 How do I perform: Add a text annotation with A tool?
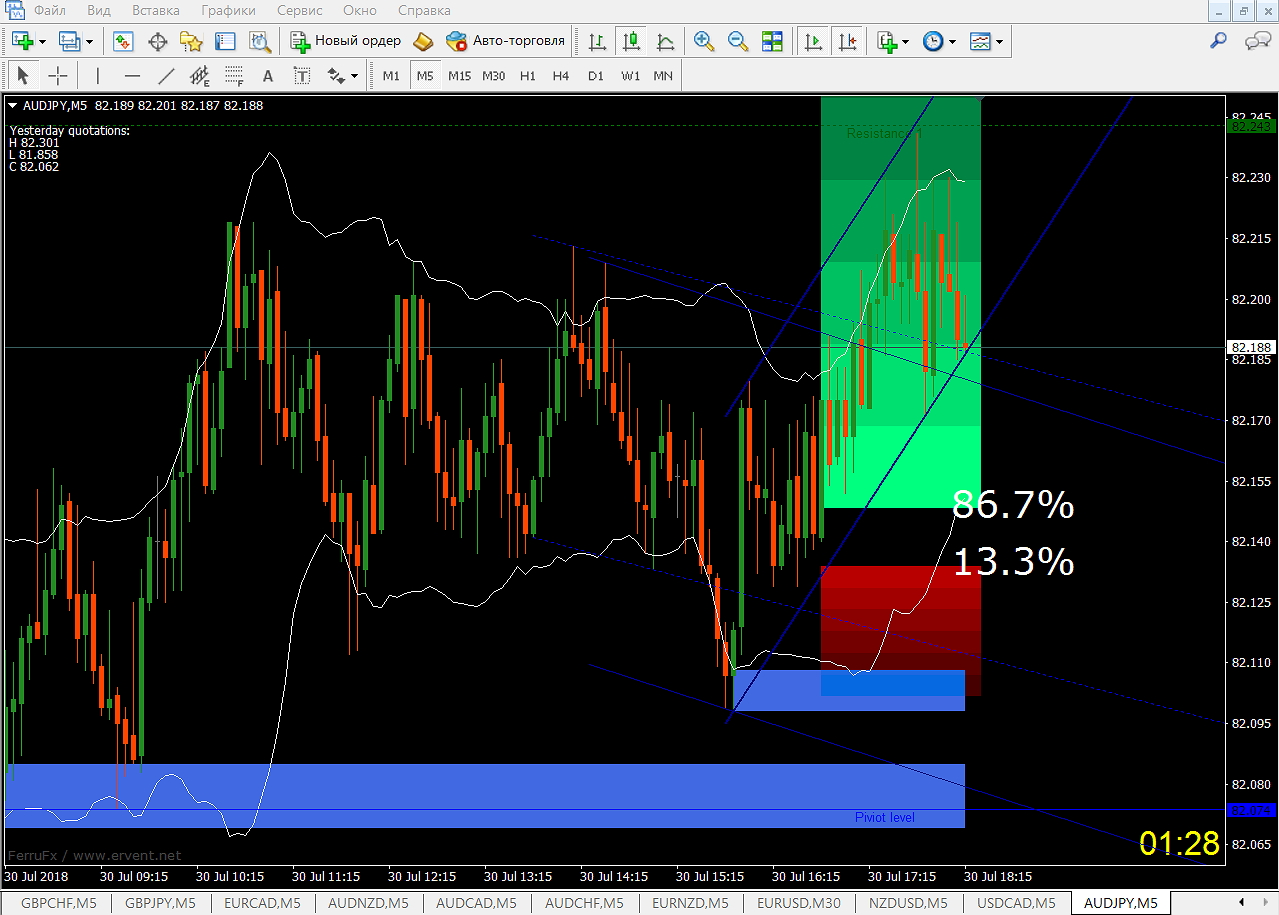pos(268,75)
